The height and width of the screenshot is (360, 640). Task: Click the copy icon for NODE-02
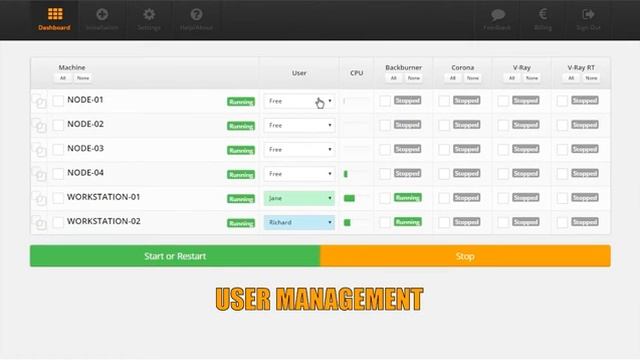pos(40,125)
